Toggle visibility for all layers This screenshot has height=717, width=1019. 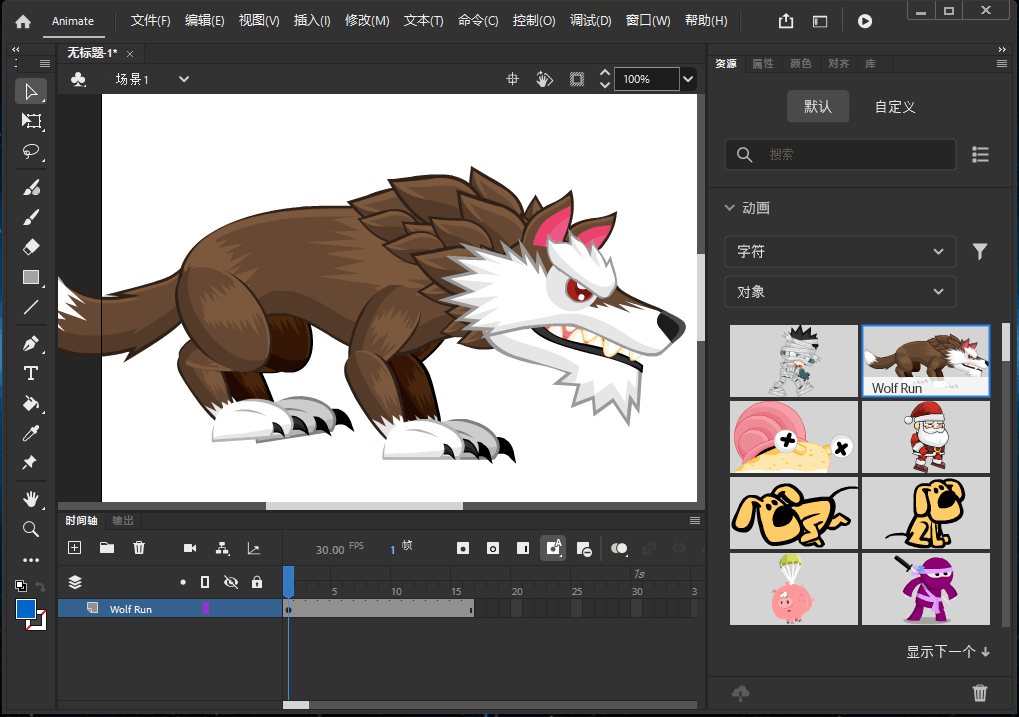tap(231, 582)
